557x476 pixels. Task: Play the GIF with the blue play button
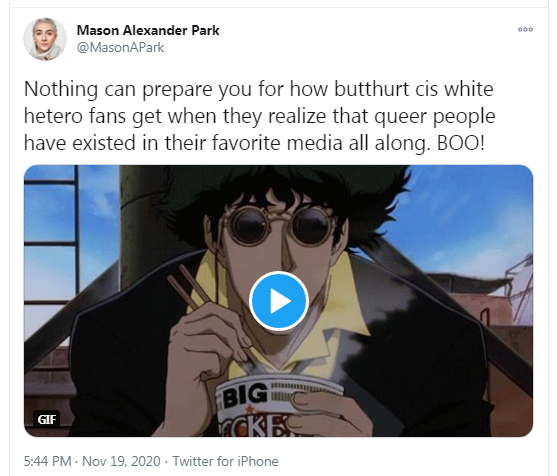[278, 301]
